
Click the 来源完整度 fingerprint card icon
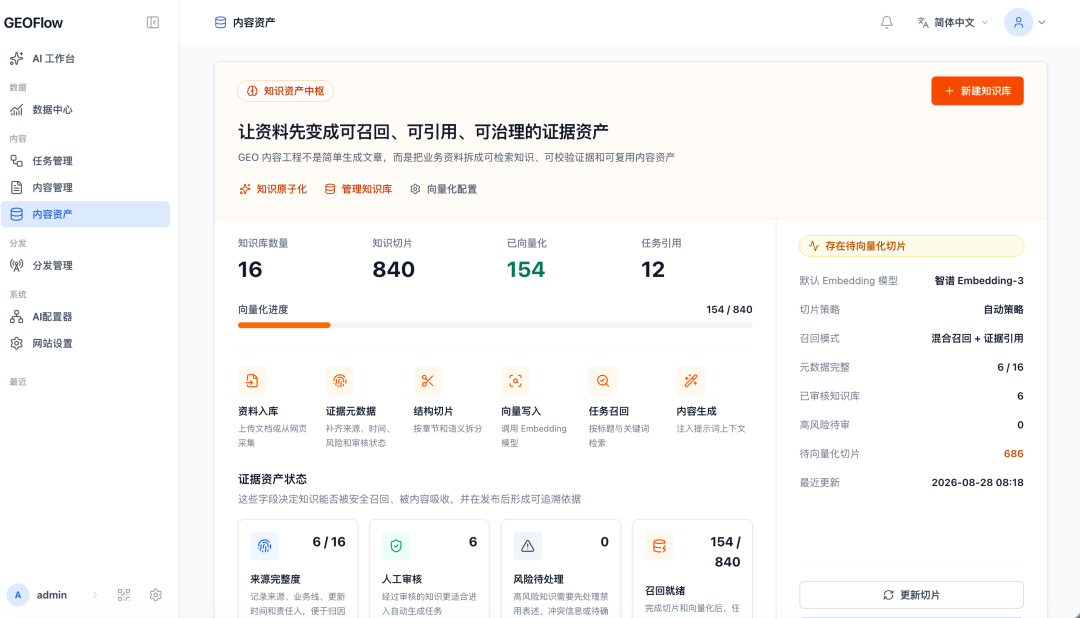click(264, 546)
